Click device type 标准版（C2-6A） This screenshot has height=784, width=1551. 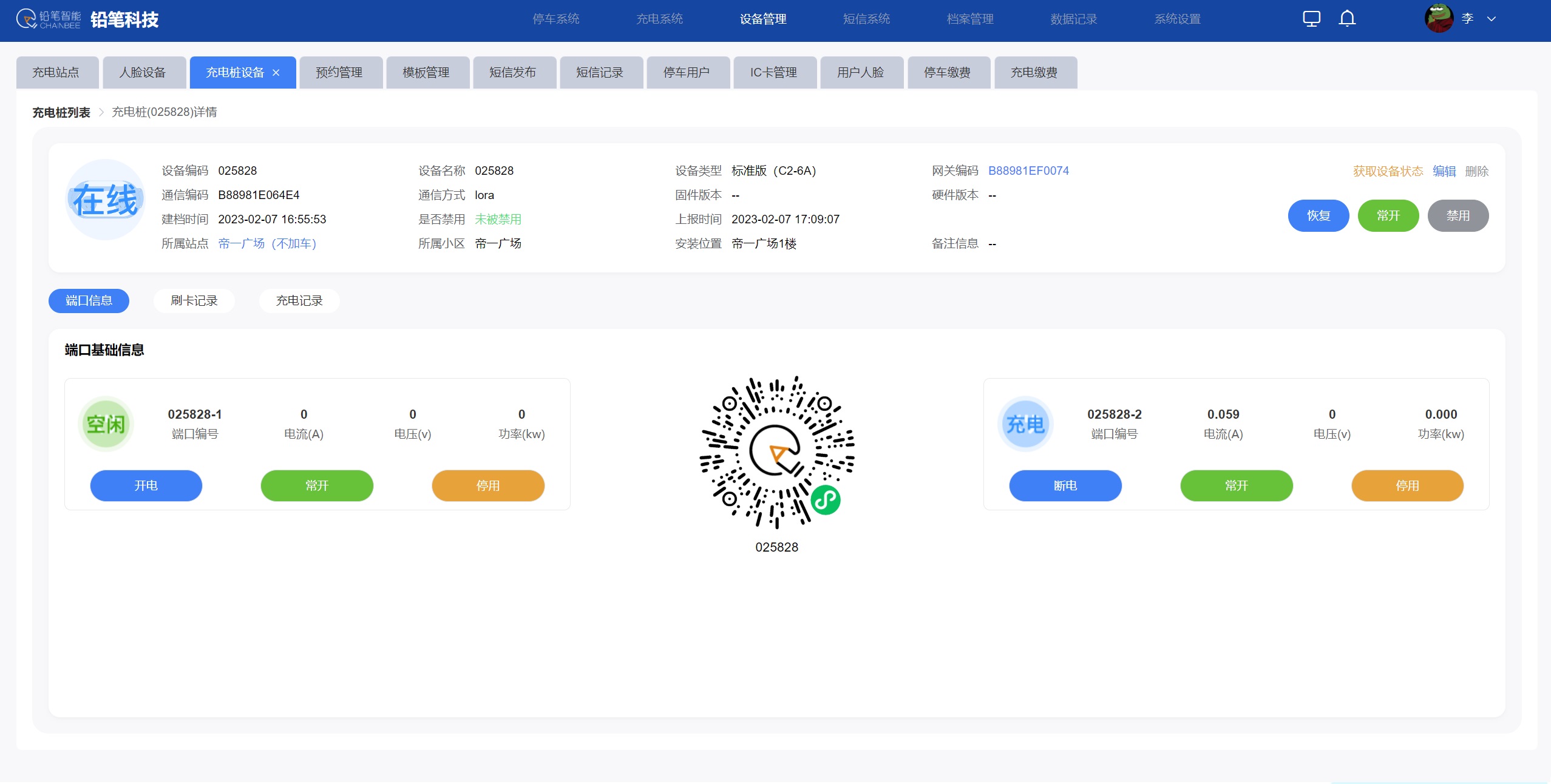tap(774, 171)
